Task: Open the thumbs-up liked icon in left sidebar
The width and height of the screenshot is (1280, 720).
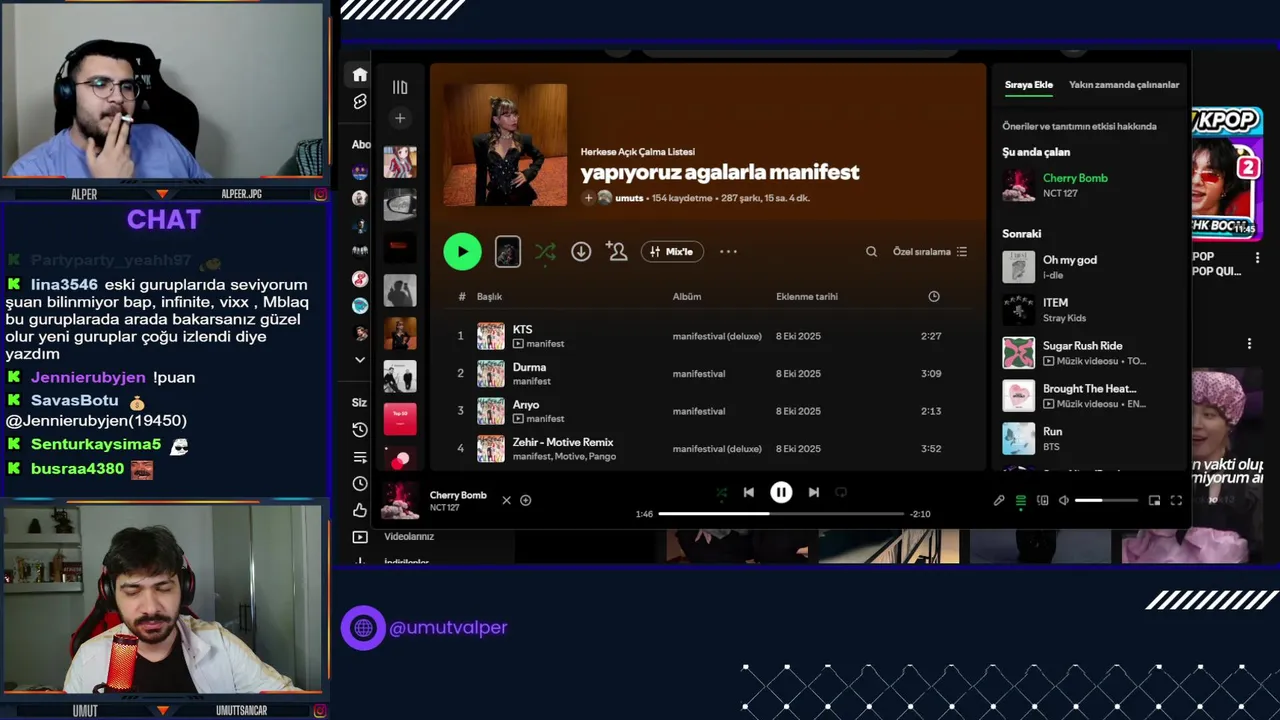Action: tap(360, 510)
